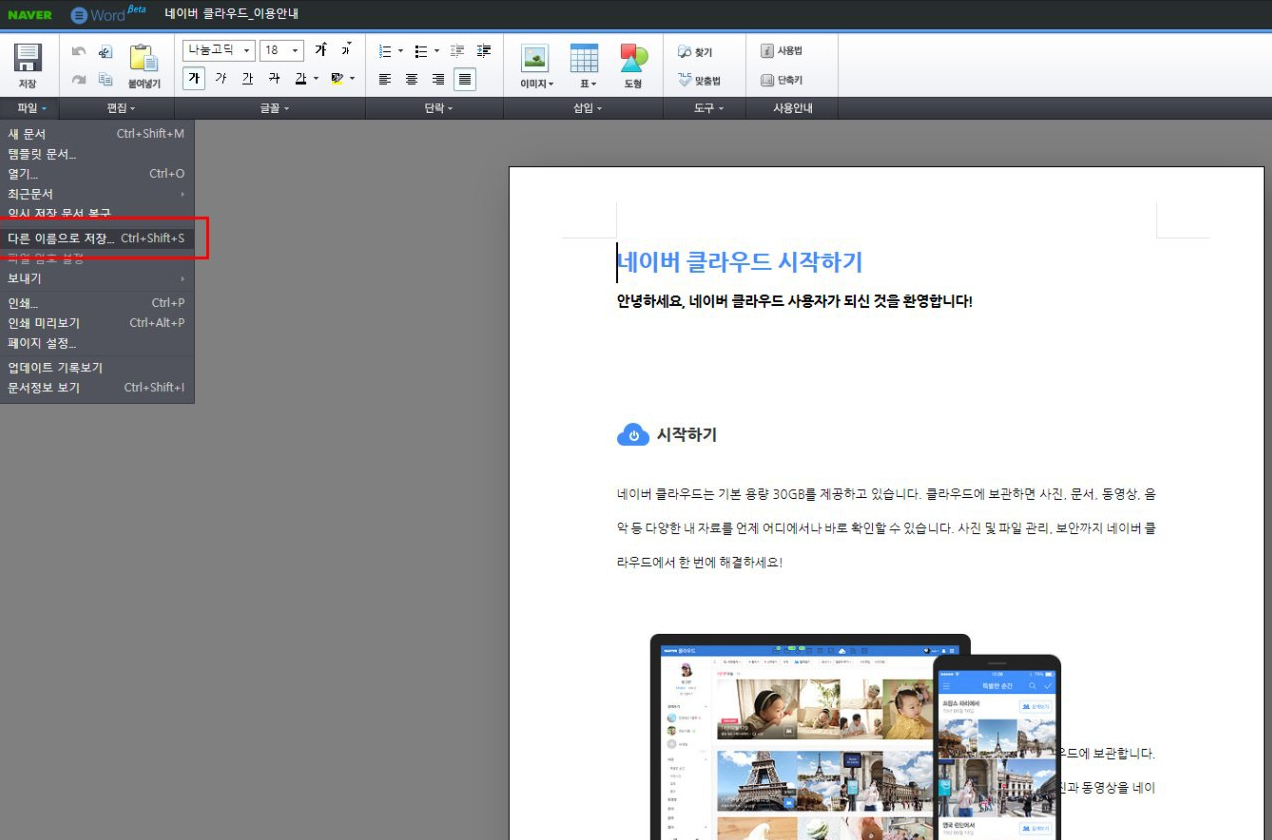Screen dimensions: 1272x840
Task: Open keyboard shortcuts (단축키) help
Action: [x=781, y=80]
